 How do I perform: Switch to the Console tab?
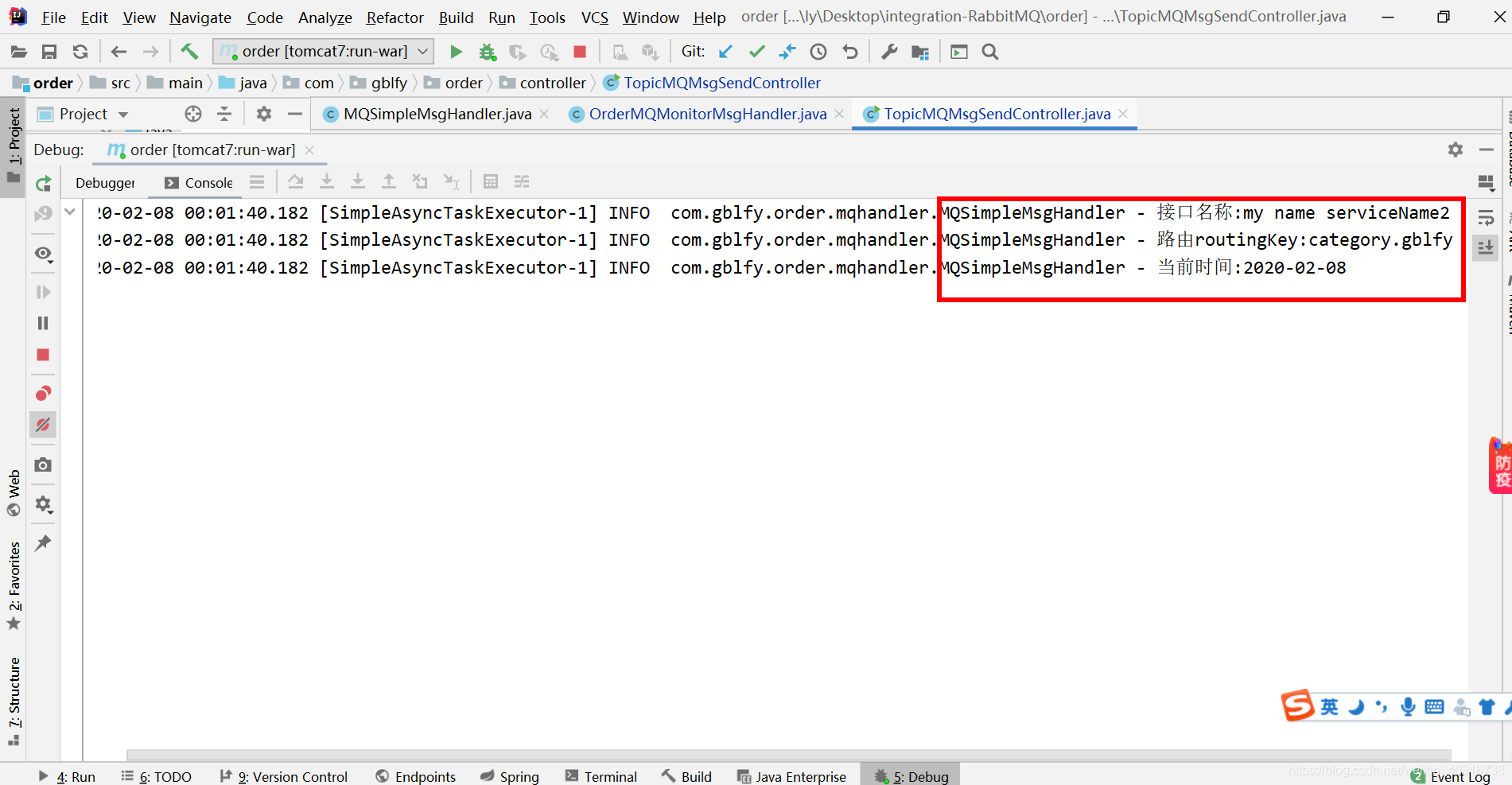[199, 183]
